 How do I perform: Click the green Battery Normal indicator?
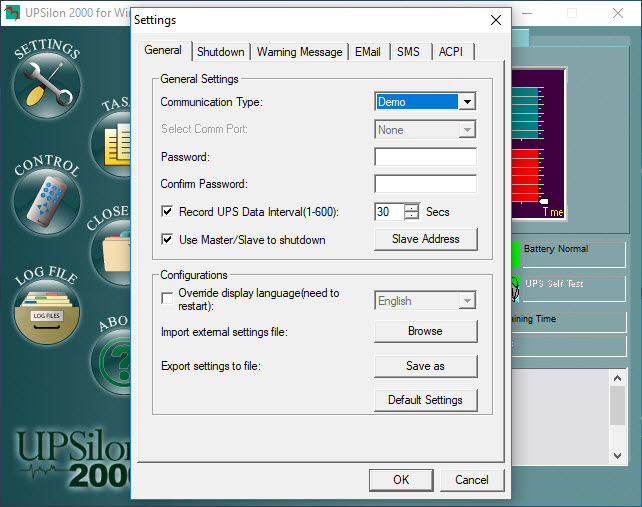(515, 255)
